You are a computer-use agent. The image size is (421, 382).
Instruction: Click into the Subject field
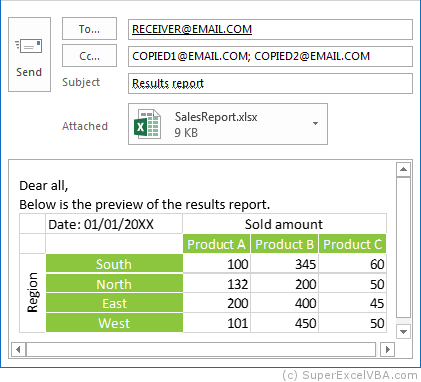[270, 83]
